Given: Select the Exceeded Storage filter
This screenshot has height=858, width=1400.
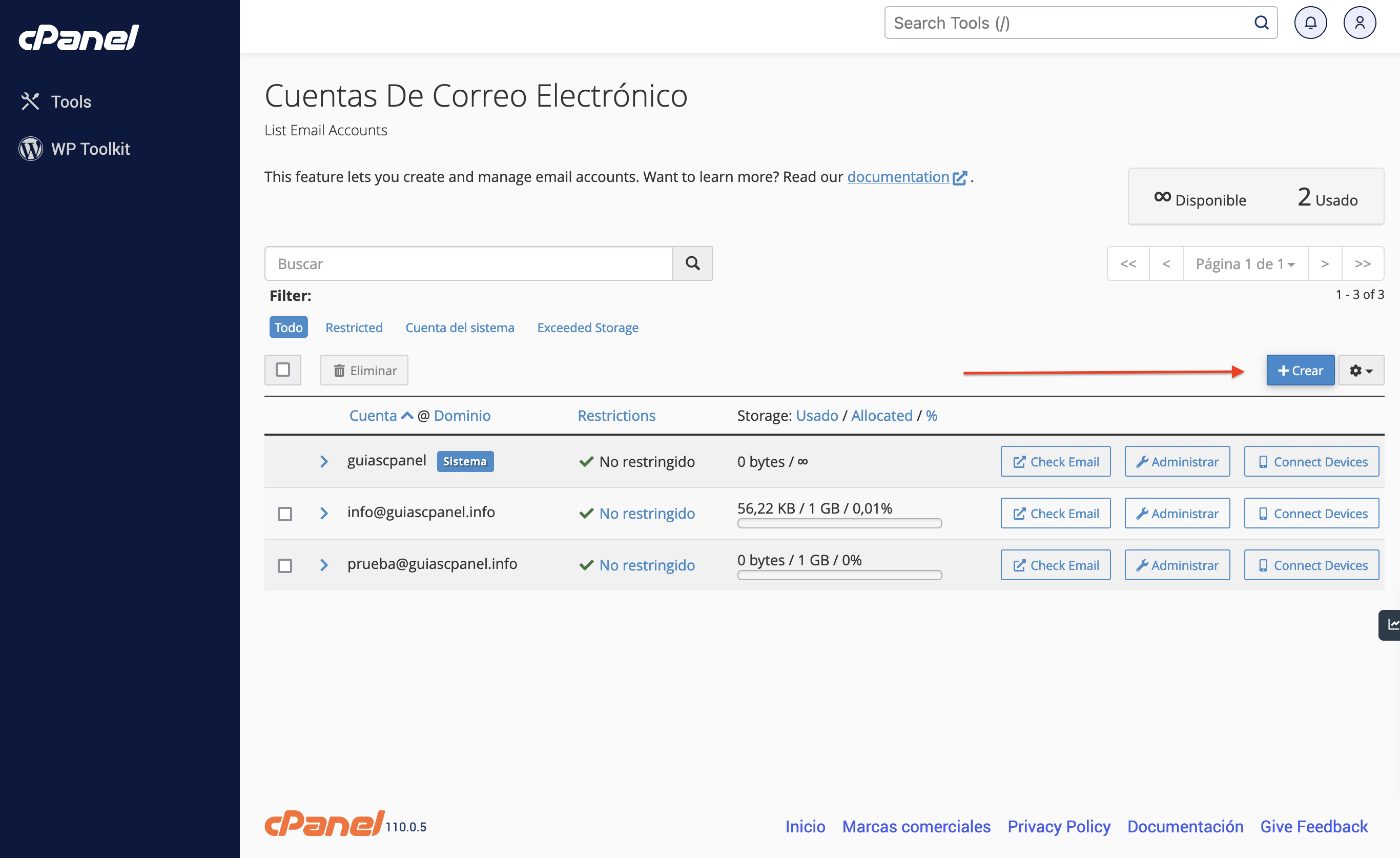Looking at the screenshot, I should coord(587,328).
